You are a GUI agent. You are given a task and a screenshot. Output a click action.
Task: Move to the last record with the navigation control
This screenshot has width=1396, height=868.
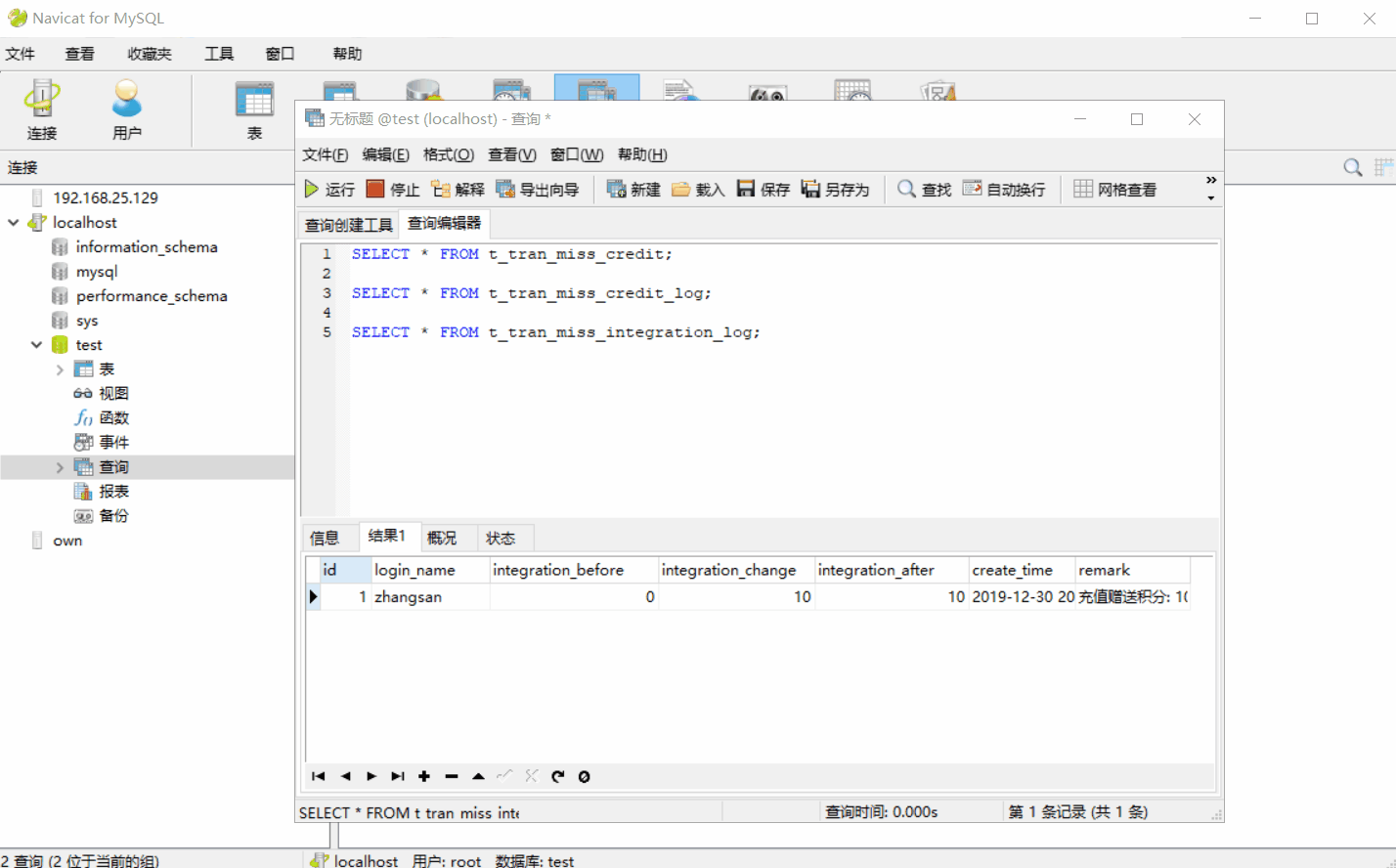click(x=397, y=776)
